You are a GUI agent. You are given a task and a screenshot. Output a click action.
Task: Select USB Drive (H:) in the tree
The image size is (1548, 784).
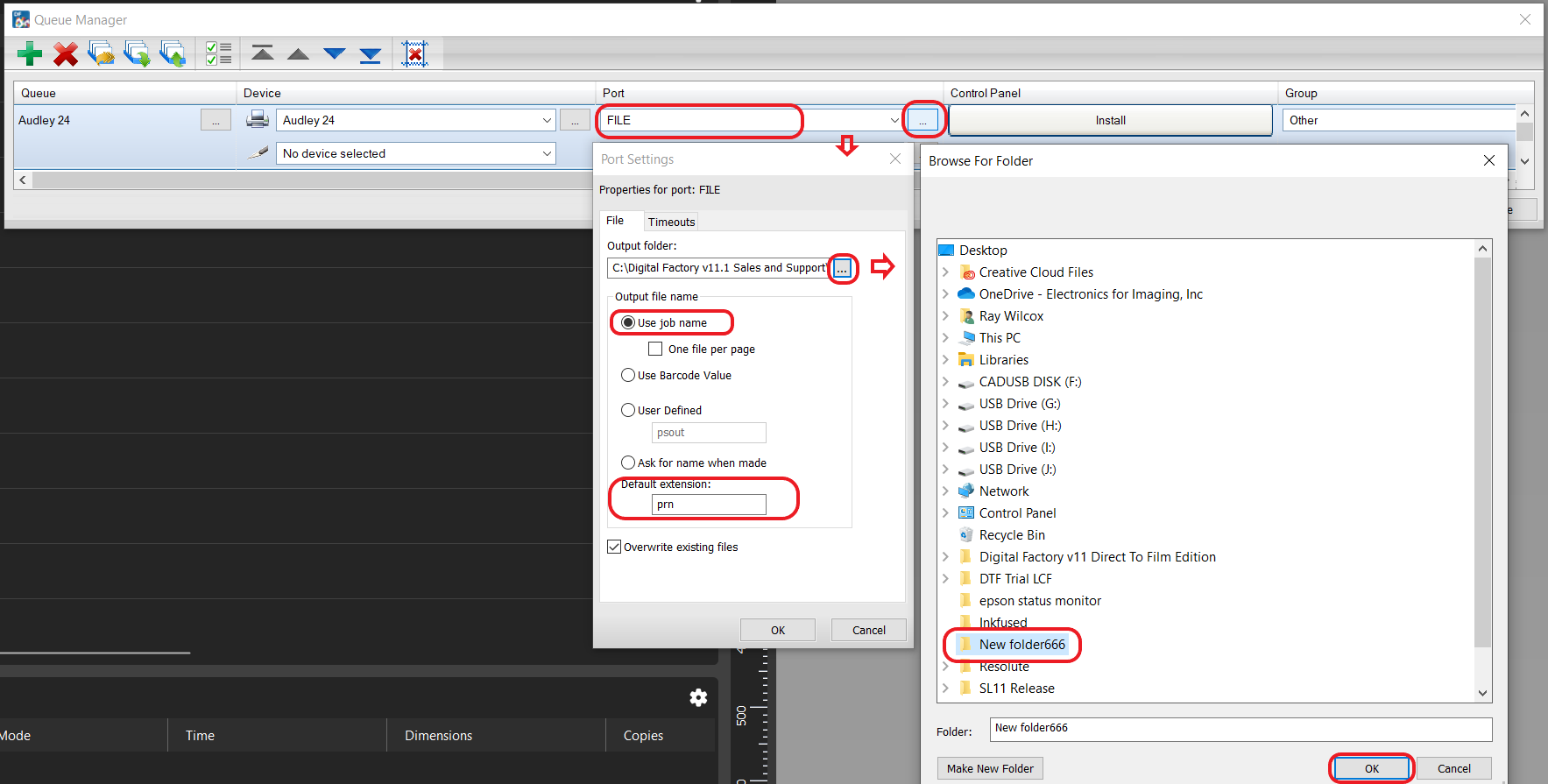1020,425
